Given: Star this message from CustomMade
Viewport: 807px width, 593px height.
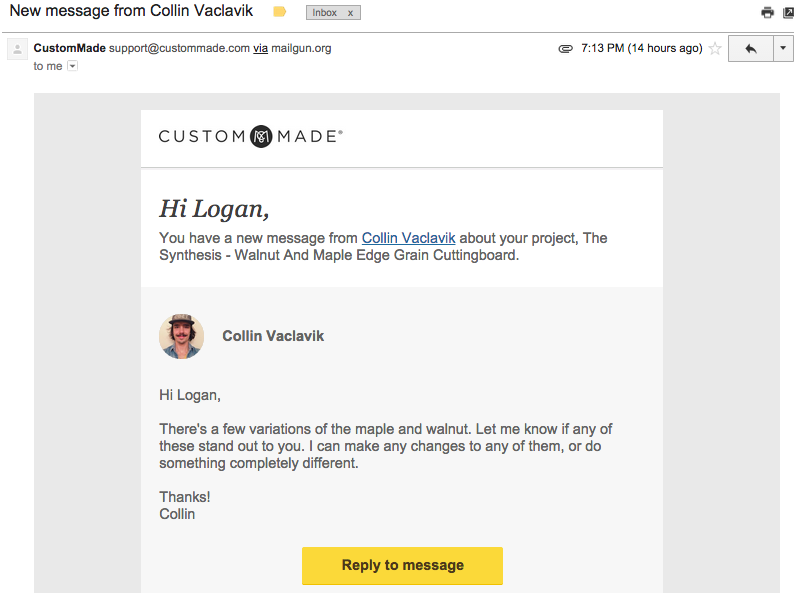Looking at the screenshot, I should (x=715, y=48).
